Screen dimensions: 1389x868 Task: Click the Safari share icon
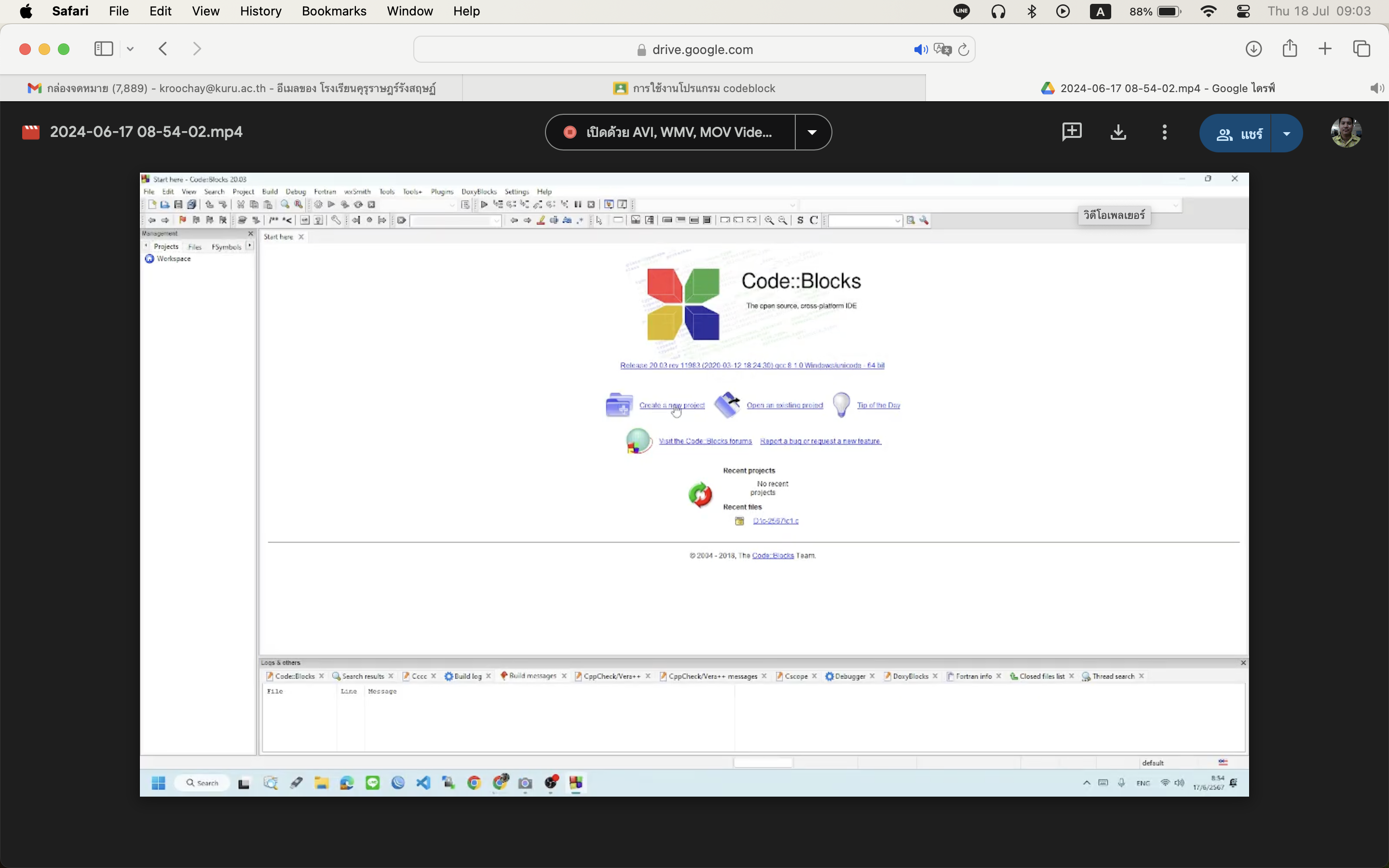pos(1289,49)
